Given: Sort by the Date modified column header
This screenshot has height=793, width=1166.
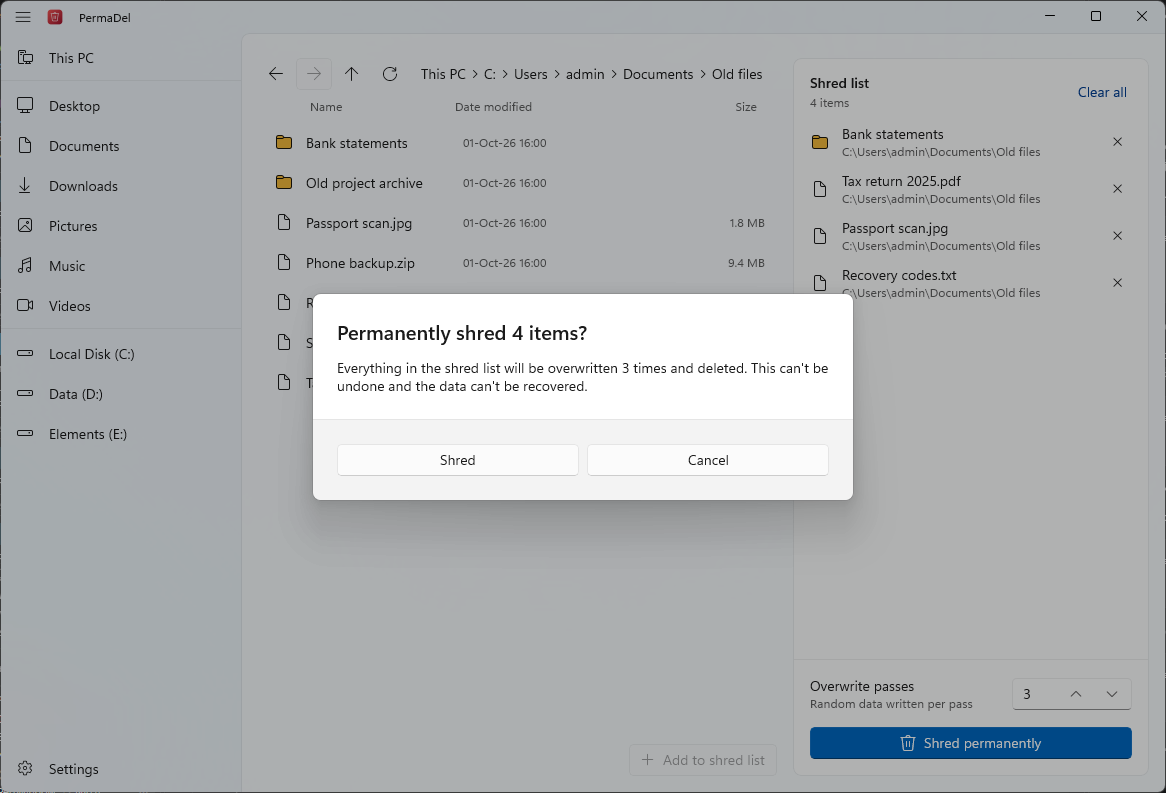Looking at the screenshot, I should (493, 107).
